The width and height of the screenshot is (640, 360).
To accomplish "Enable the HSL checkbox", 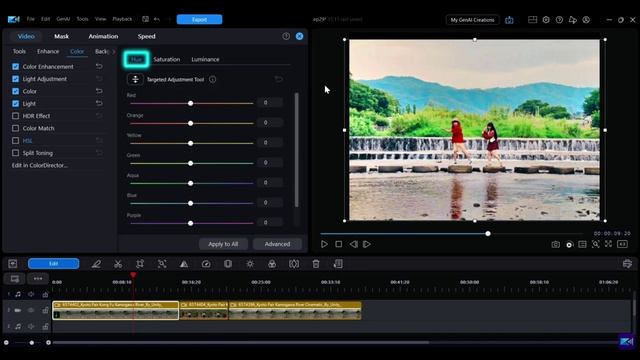I will pyautogui.click(x=16, y=140).
